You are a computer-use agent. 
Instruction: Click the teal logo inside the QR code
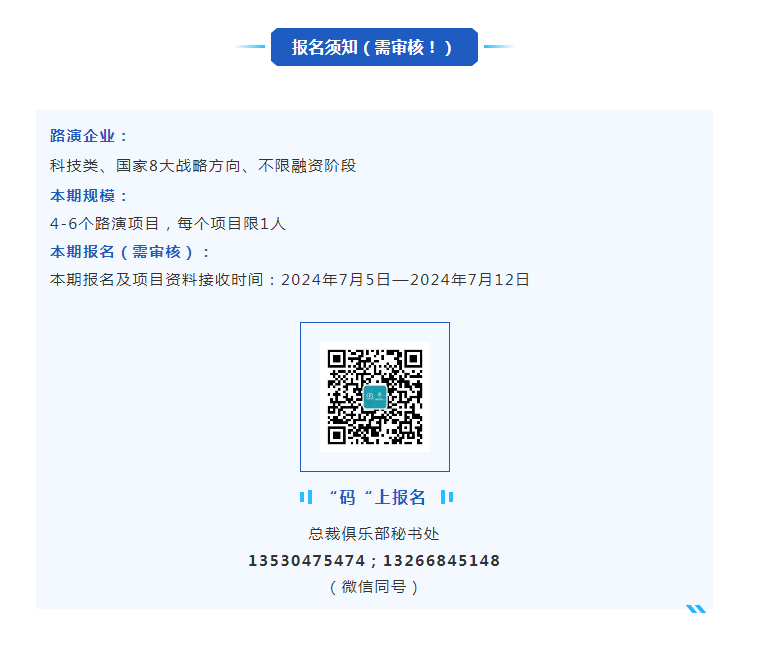click(x=375, y=396)
